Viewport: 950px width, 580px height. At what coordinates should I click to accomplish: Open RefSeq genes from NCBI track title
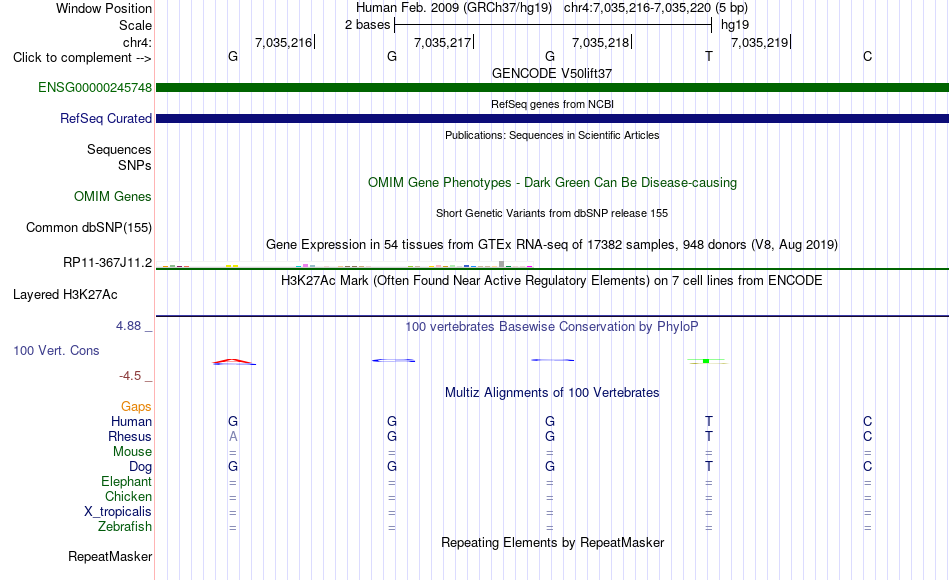click(552, 104)
